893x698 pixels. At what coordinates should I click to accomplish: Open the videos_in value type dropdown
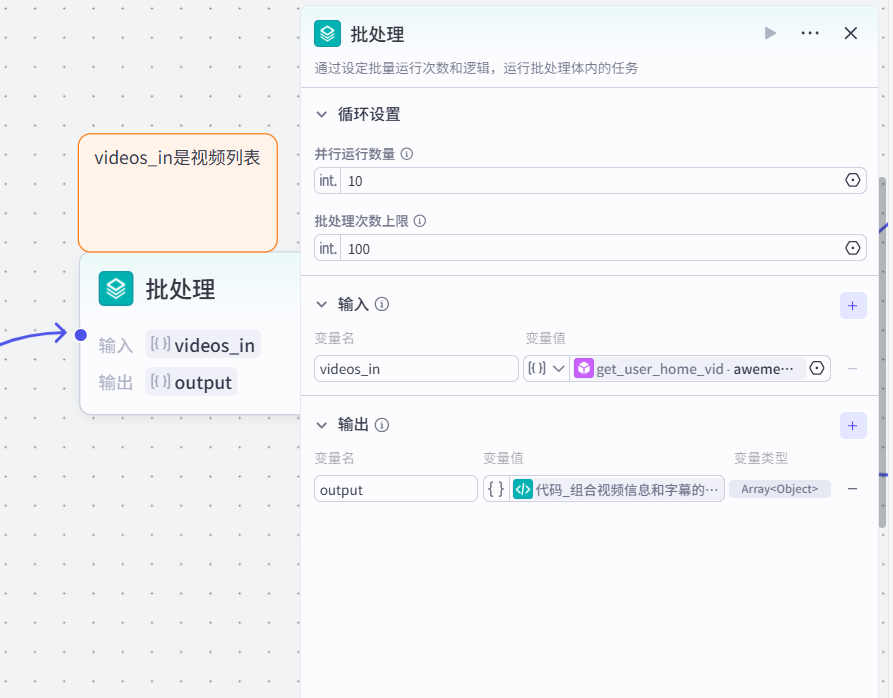click(x=547, y=368)
